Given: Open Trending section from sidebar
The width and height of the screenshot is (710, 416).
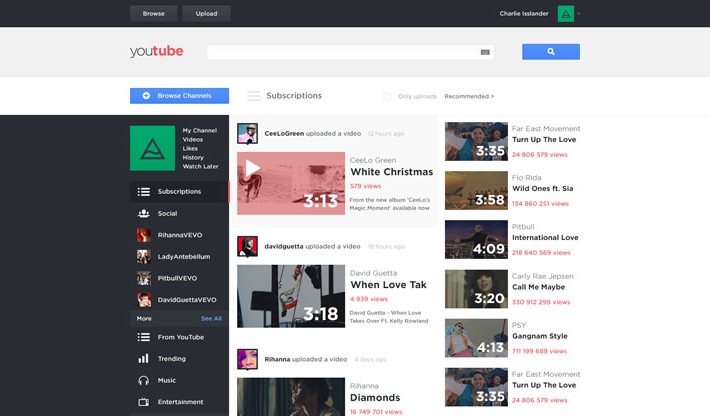Looking at the screenshot, I should [x=171, y=358].
